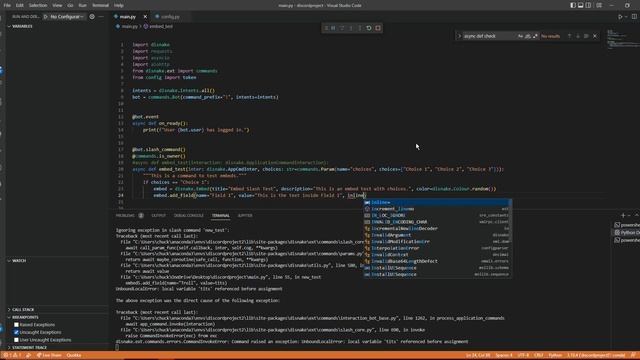Switch to the config.py editor tab
The width and height of the screenshot is (640, 360).
pyautogui.click(x=170, y=17)
